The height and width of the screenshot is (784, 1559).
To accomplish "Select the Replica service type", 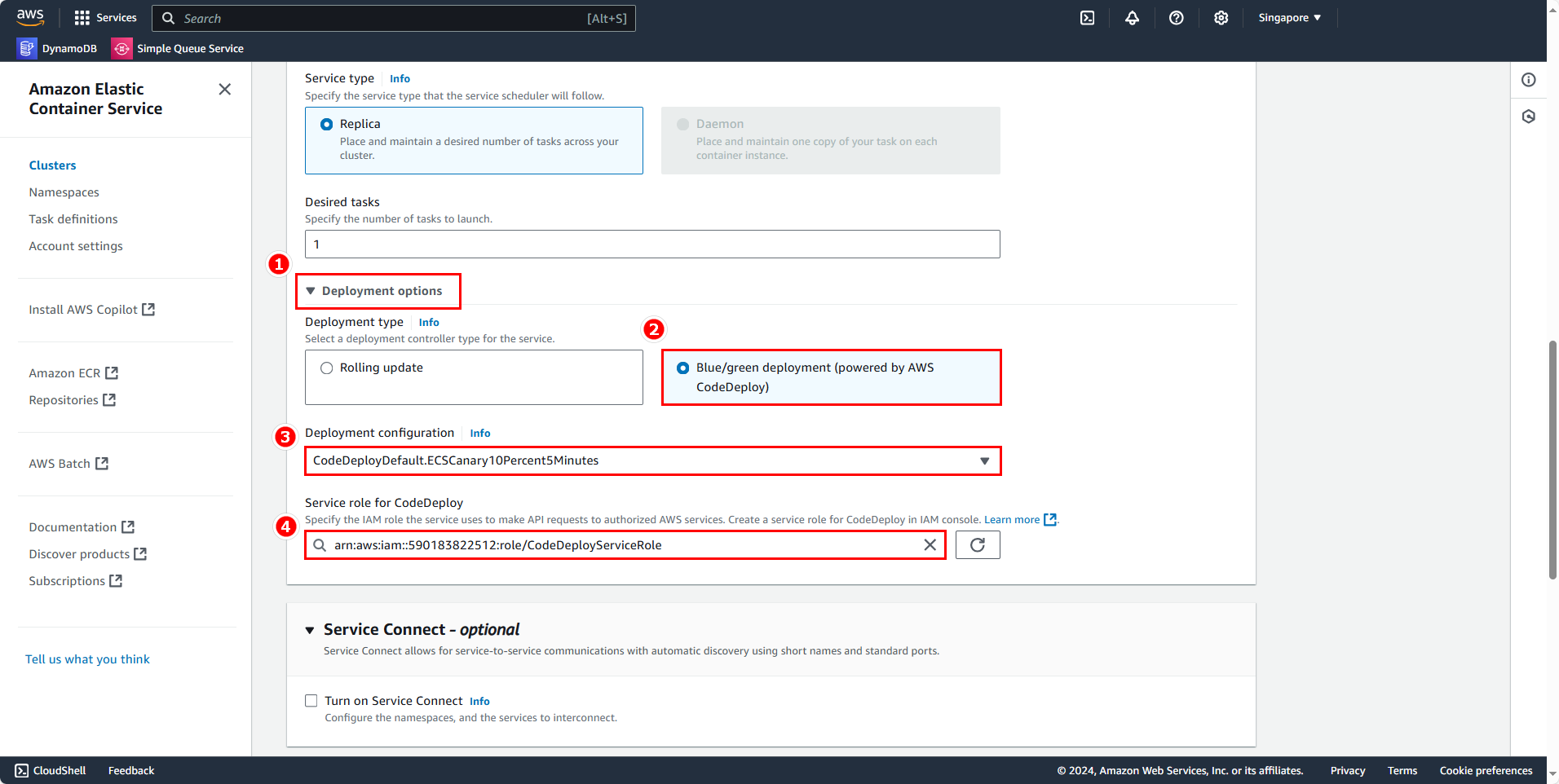I will 474,140.
